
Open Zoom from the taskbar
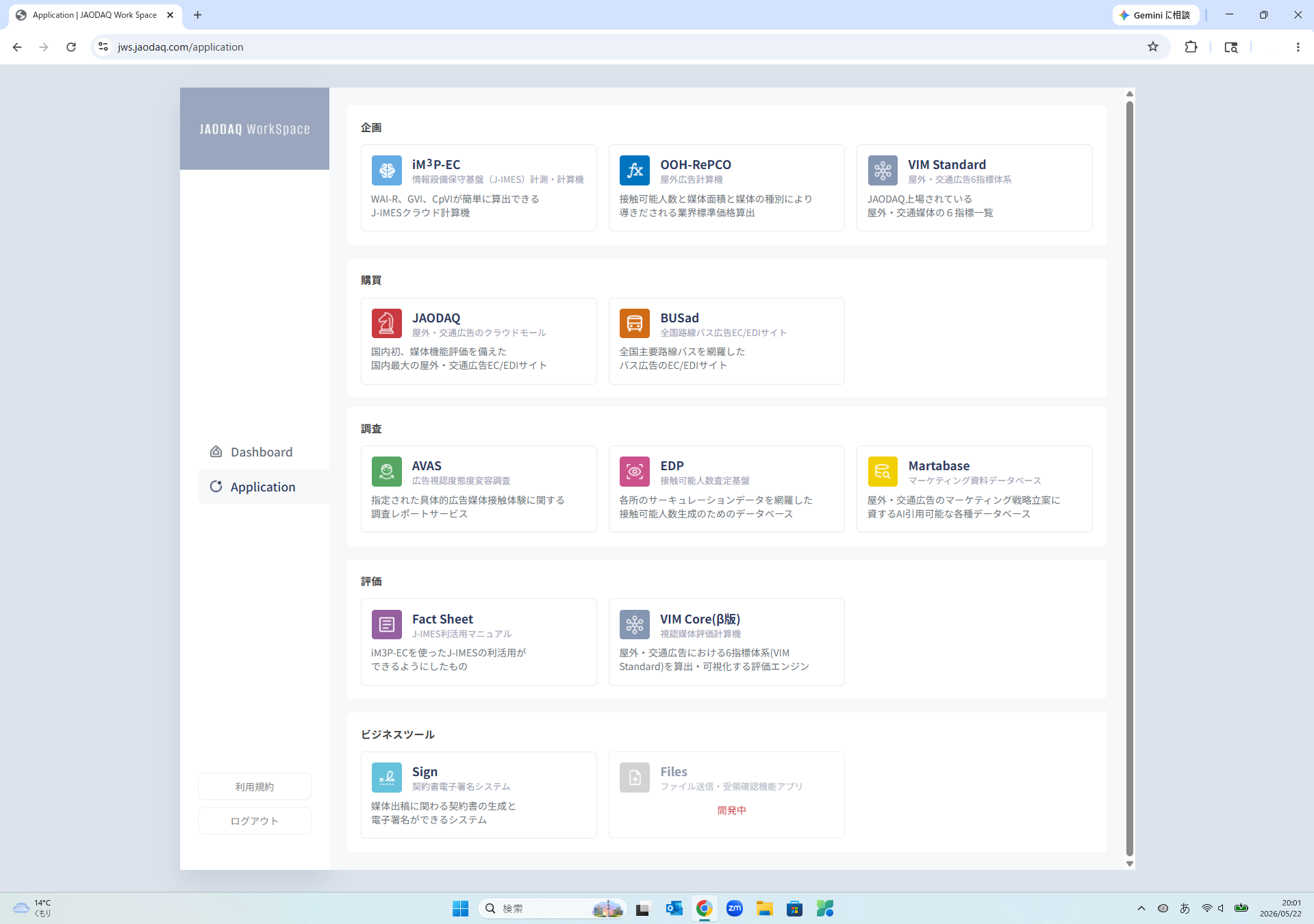point(734,908)
